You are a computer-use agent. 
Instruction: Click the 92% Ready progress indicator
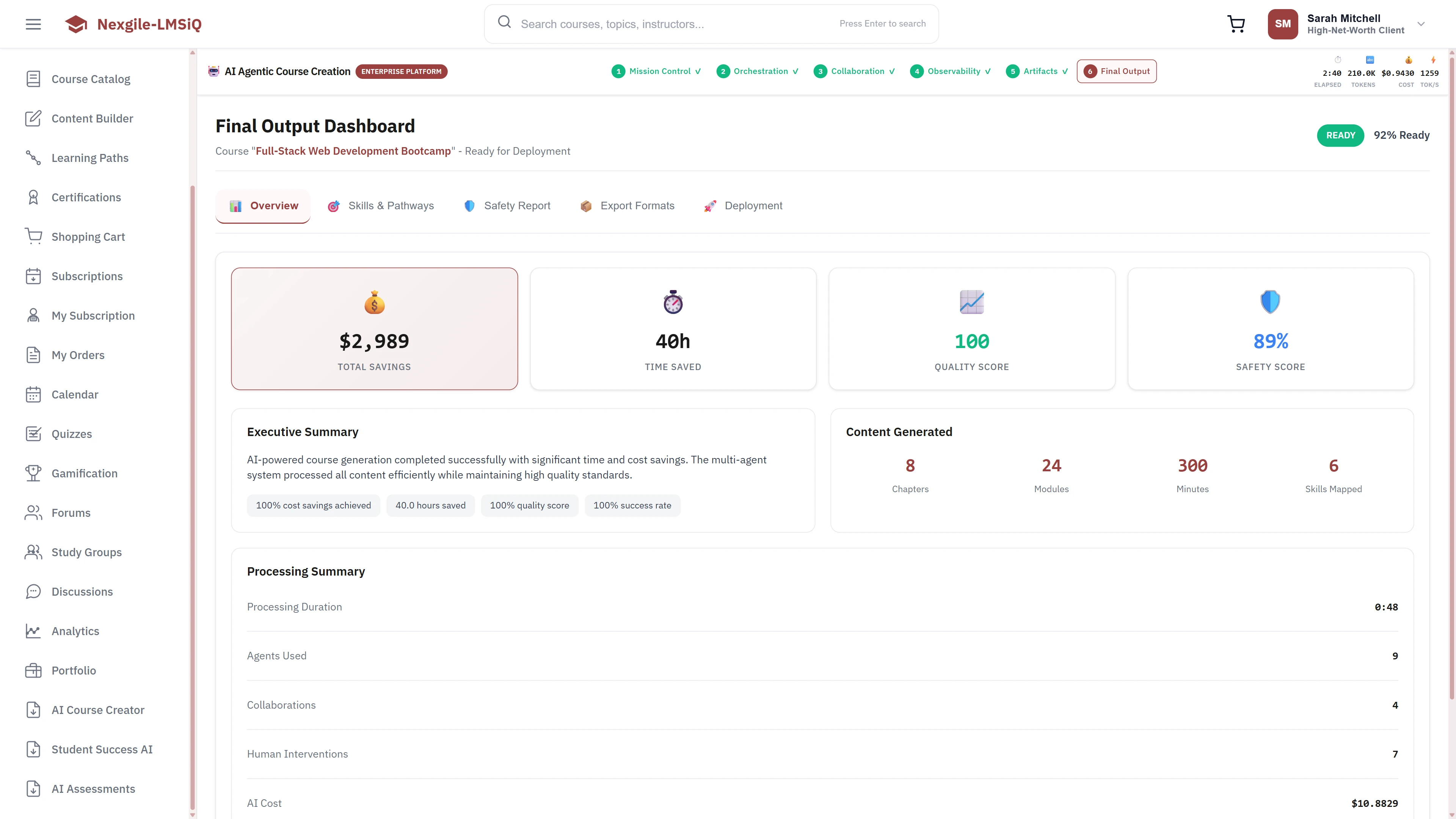coord(1402,135)
